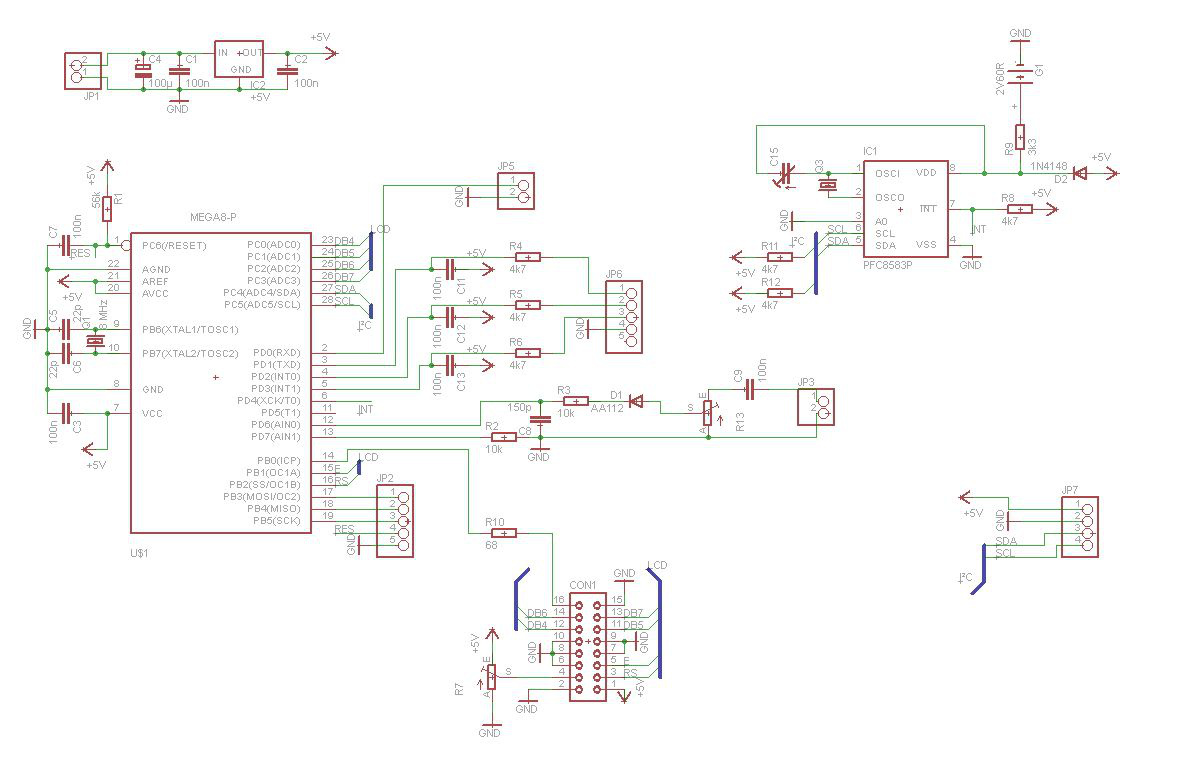Click resistor R9 3k3 symbol
Screen dimensions: 1178x782
pos(1020,137)
